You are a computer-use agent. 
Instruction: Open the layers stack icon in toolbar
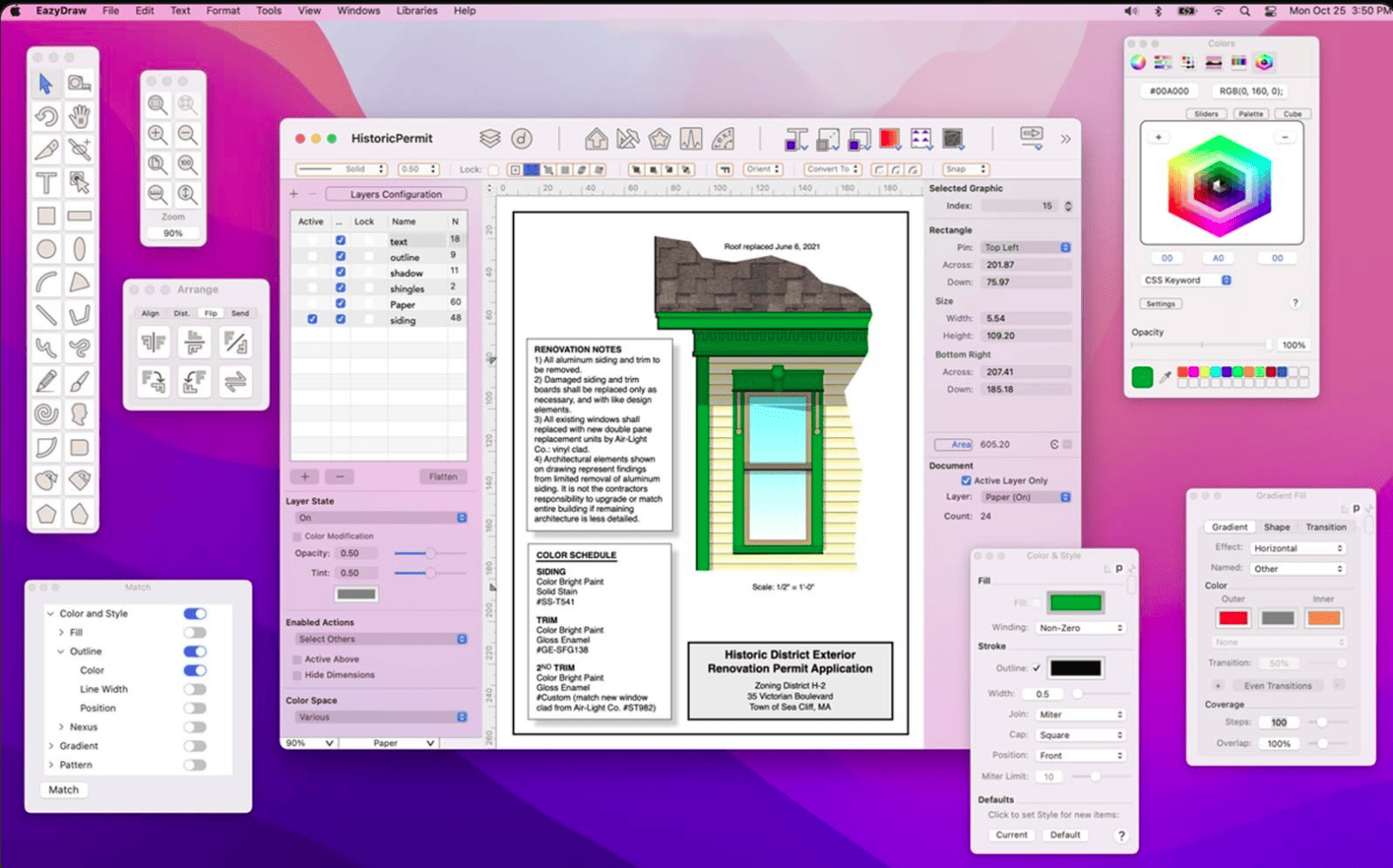coord(490,139)
